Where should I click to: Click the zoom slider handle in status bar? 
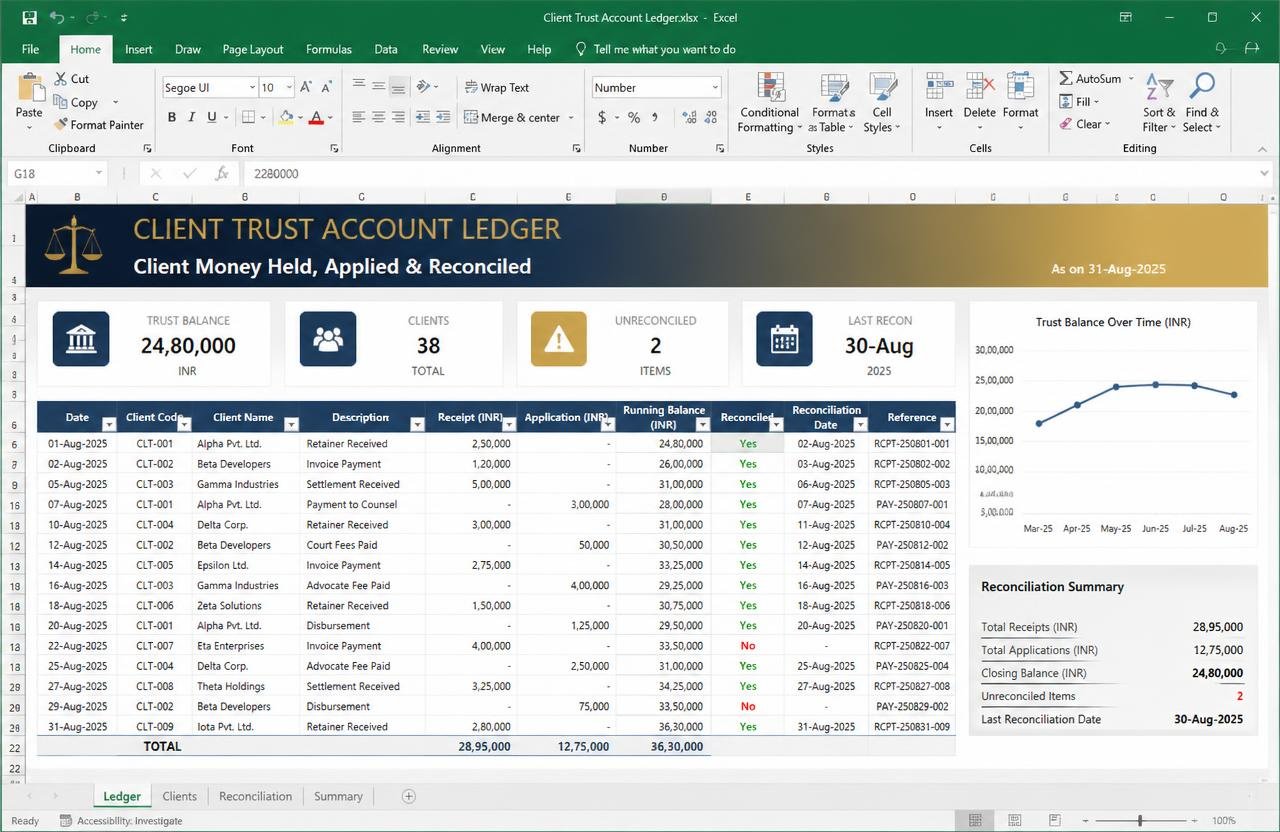(x=1140, y=821)
